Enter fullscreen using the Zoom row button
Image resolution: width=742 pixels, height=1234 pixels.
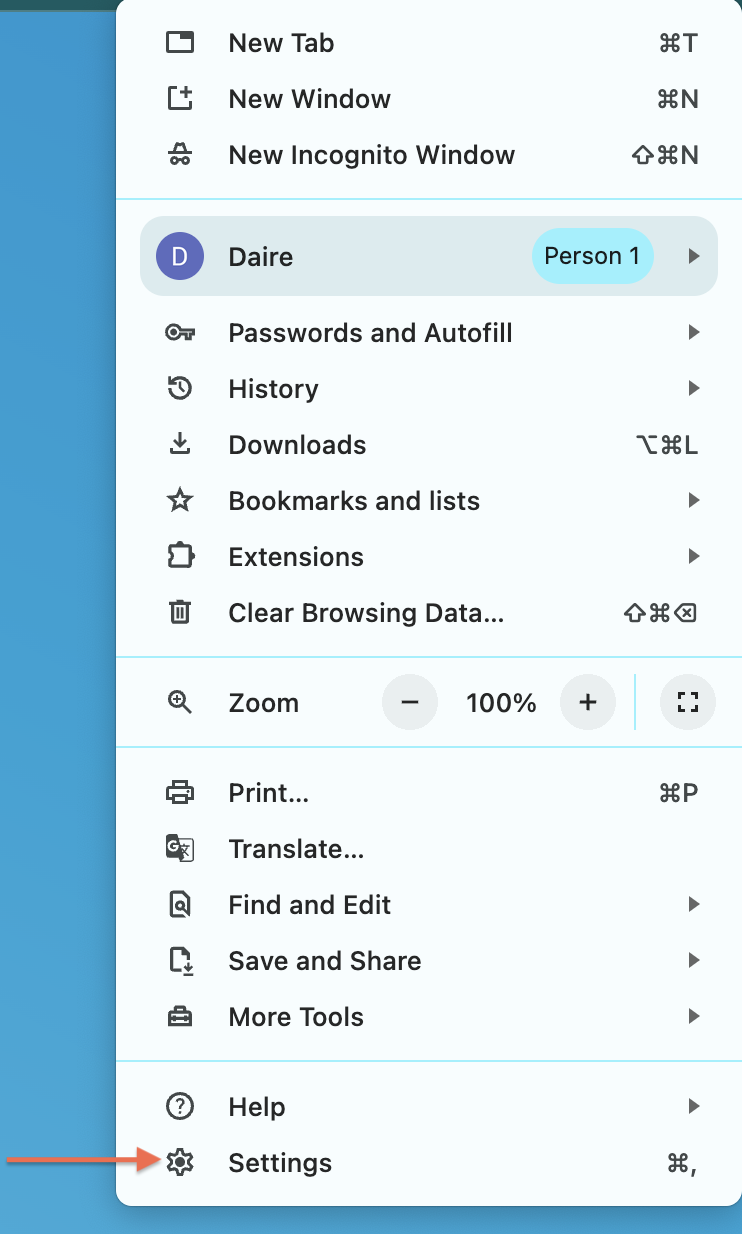(x=687, y=702)
